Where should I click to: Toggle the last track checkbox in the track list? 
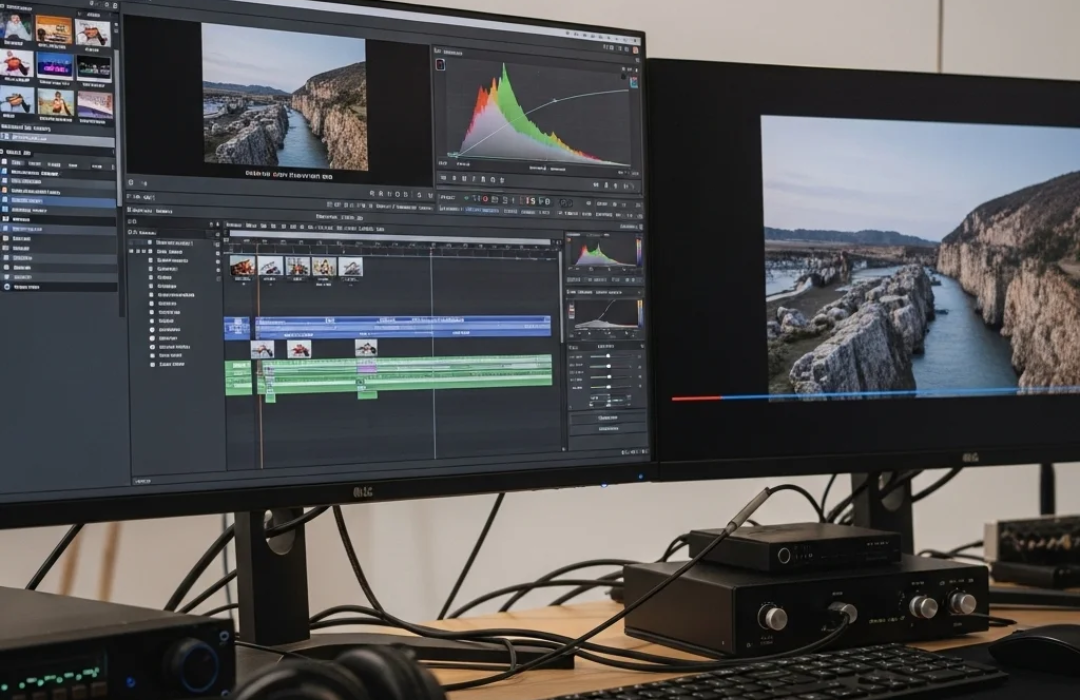click(152, 364)
